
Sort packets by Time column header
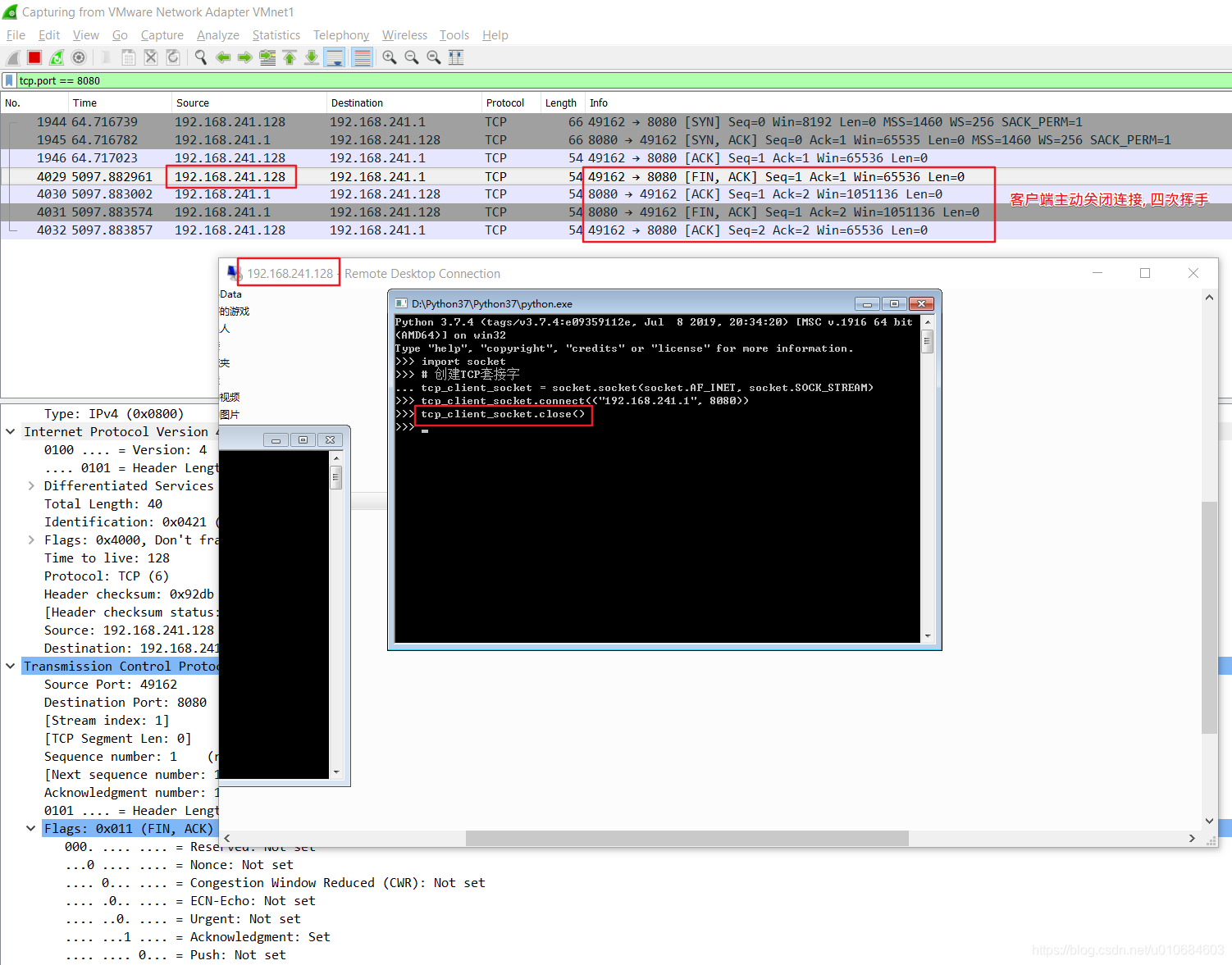(120, 102)
